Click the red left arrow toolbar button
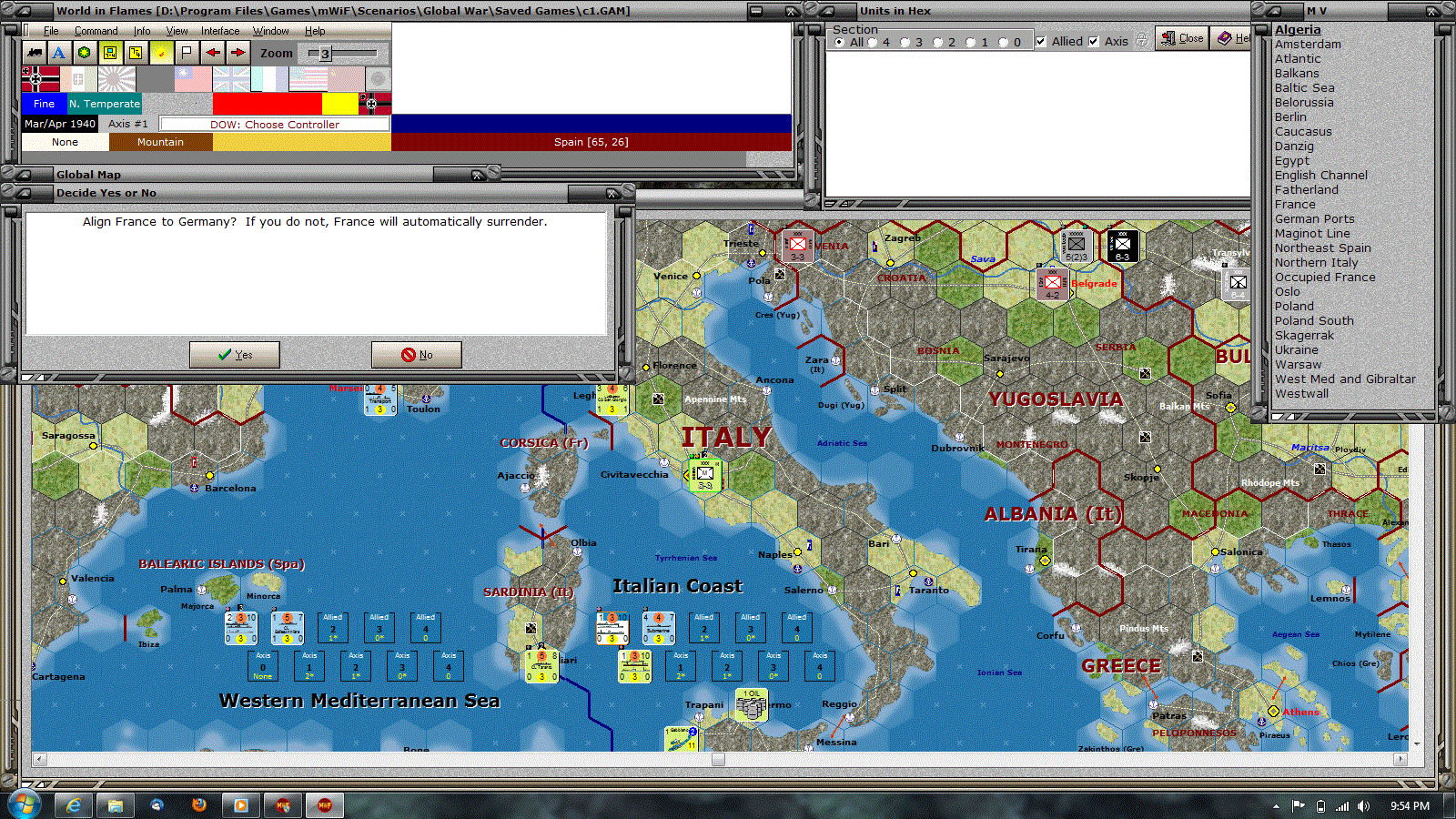This screenshot has height=819, width=1456. [212, 53]
